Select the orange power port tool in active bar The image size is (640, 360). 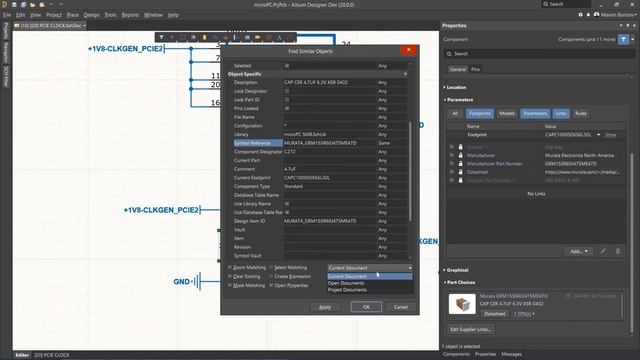point(226,38)
